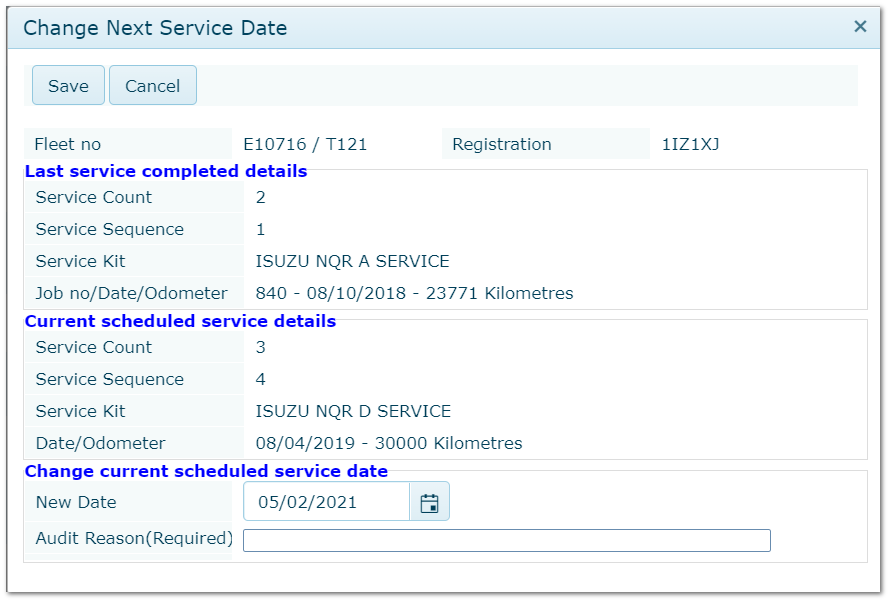Click the job 840 date and odometer value
Image resolution: width=890 pixels, height=602 pixels.
tap(414, 293)
